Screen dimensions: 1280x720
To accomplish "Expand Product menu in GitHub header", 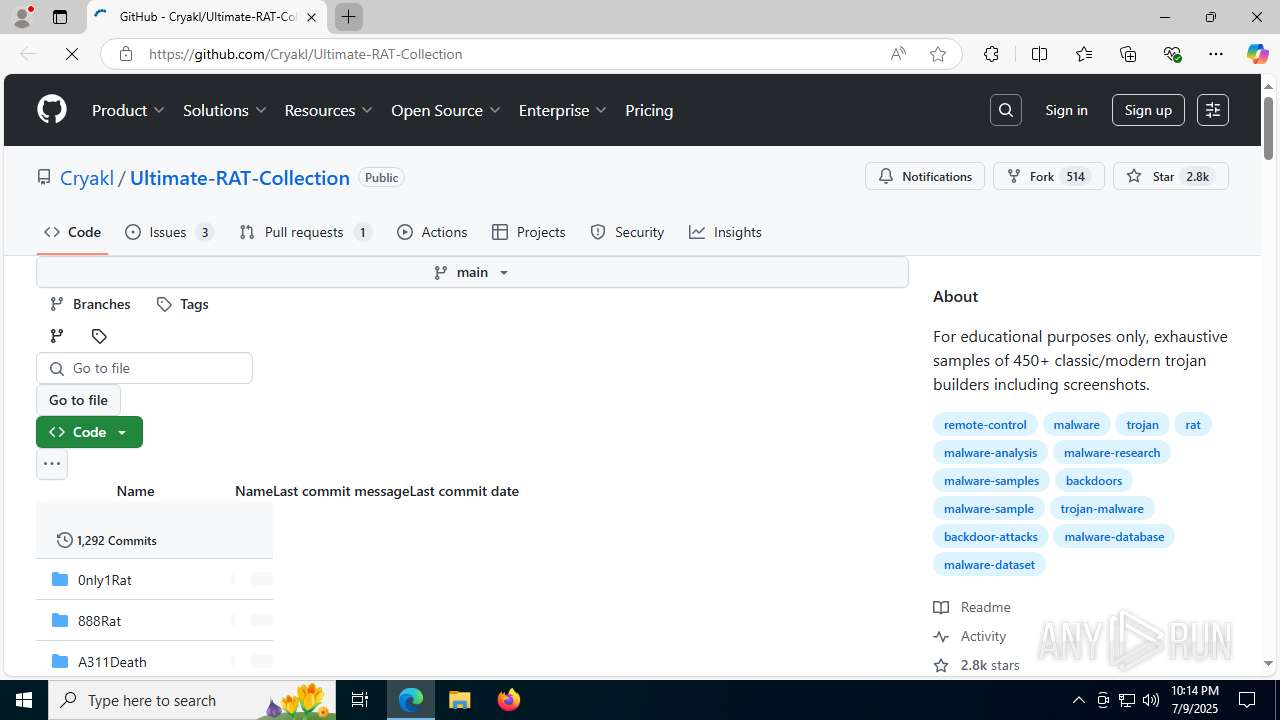I will pyautogui.click(x=128, y=110).
